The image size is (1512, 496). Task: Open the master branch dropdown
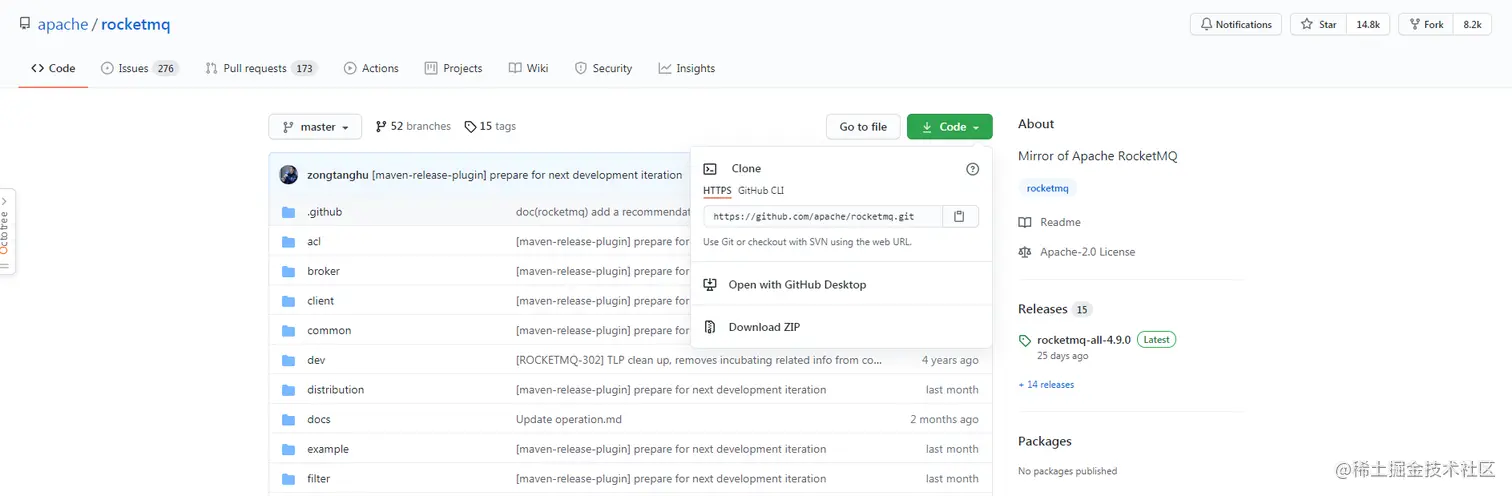click(315, 127)
